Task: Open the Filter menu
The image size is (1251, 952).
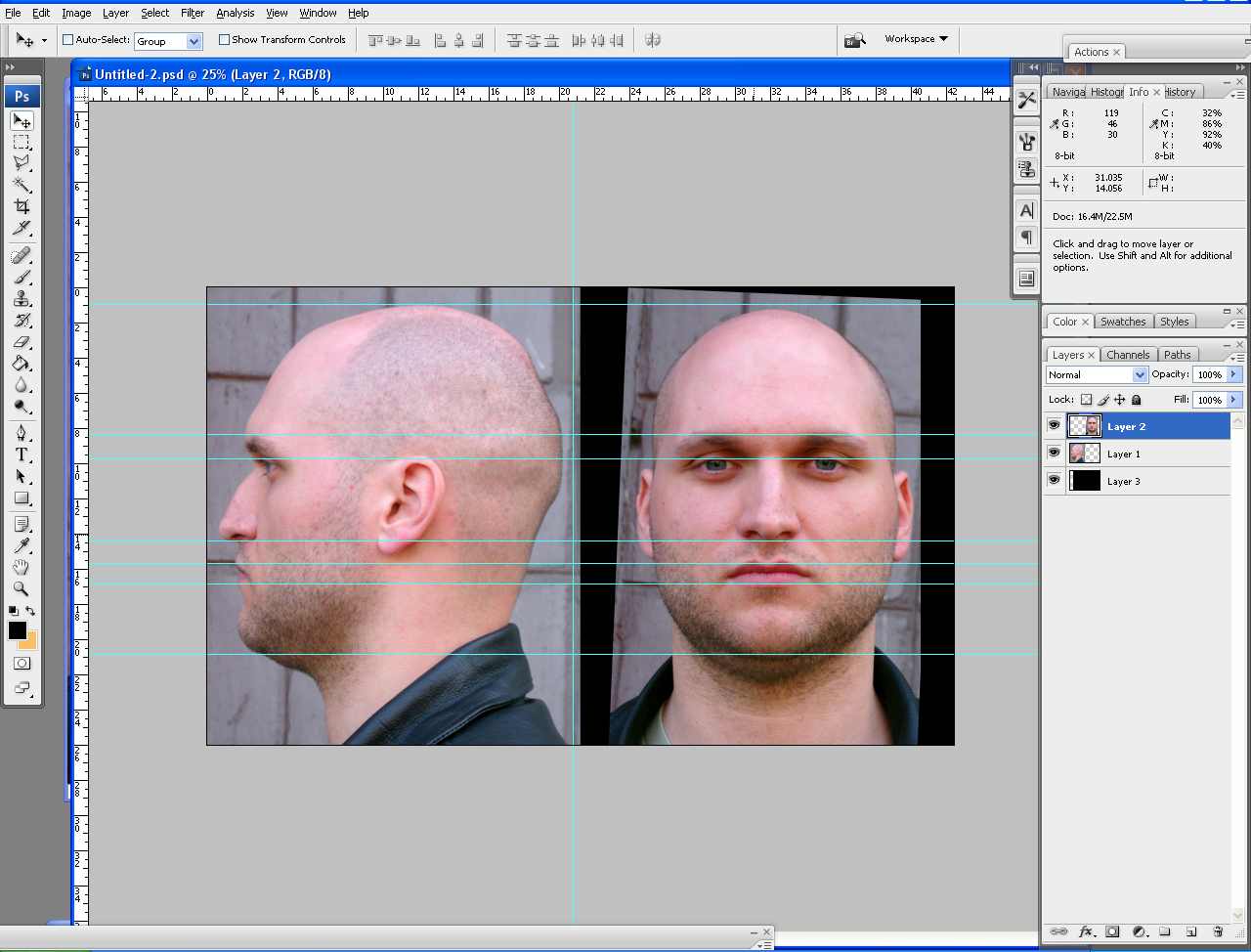Action: (193, 13)
